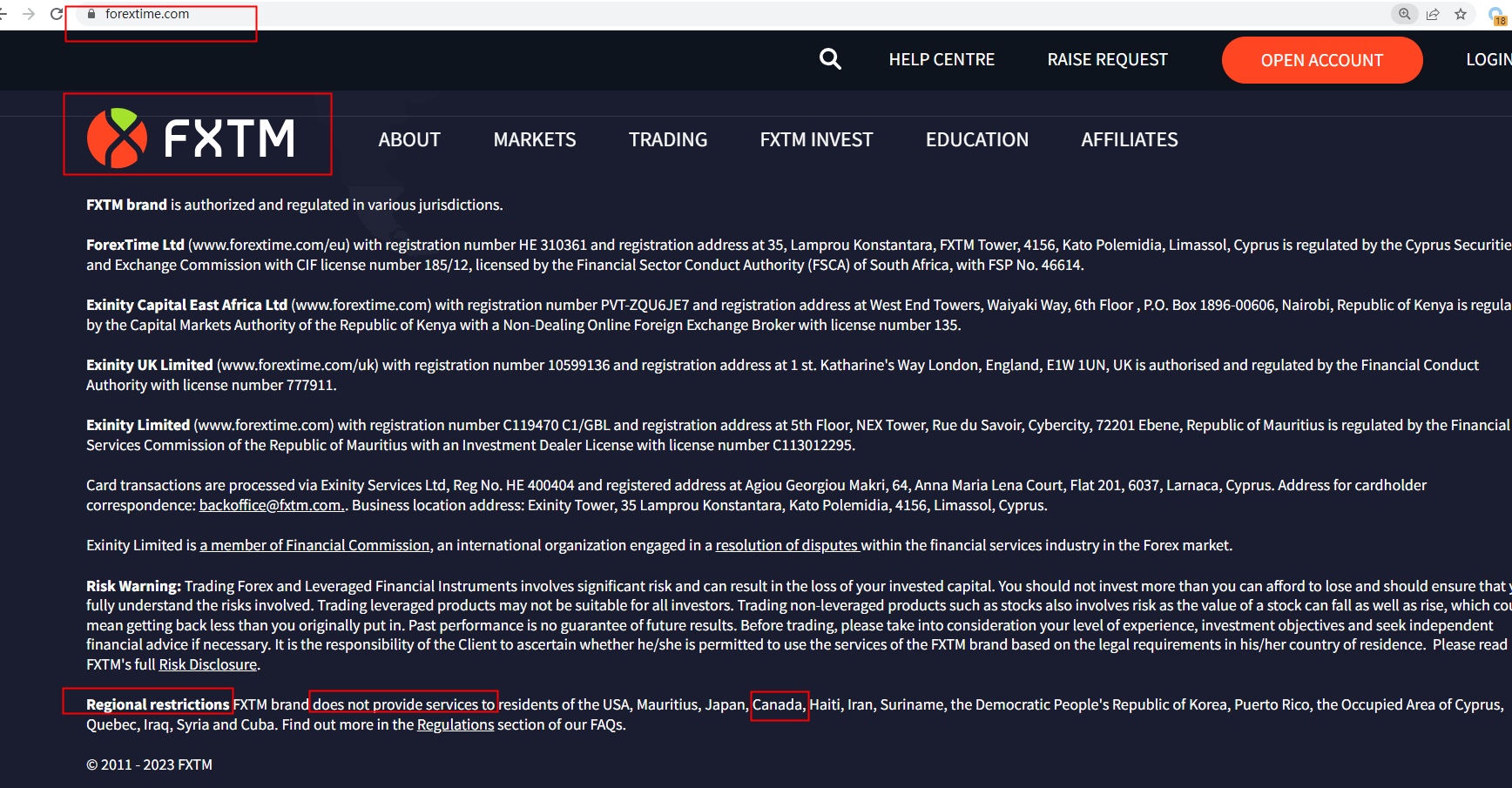Open the Regulations FAQ link
This screenshot has height=788, width=1512.
point(456,724)
